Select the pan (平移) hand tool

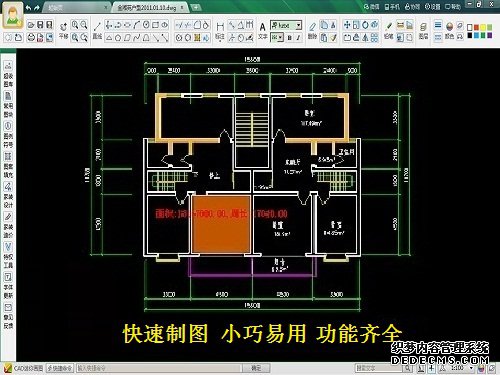tap(63, 30)
